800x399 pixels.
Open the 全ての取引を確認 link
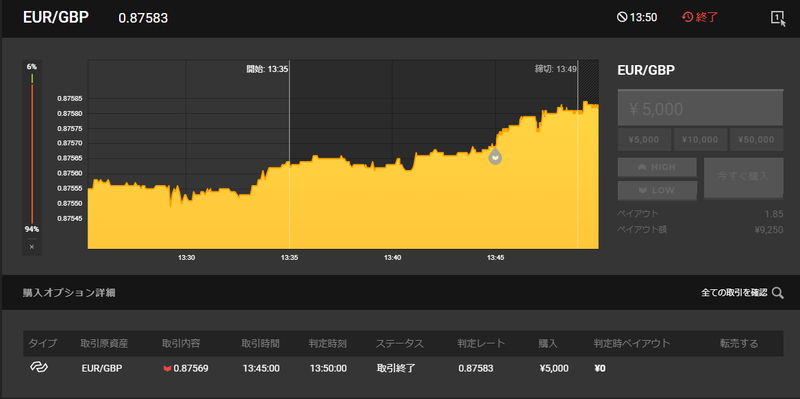pyautogui.click(x=734, y=293)
